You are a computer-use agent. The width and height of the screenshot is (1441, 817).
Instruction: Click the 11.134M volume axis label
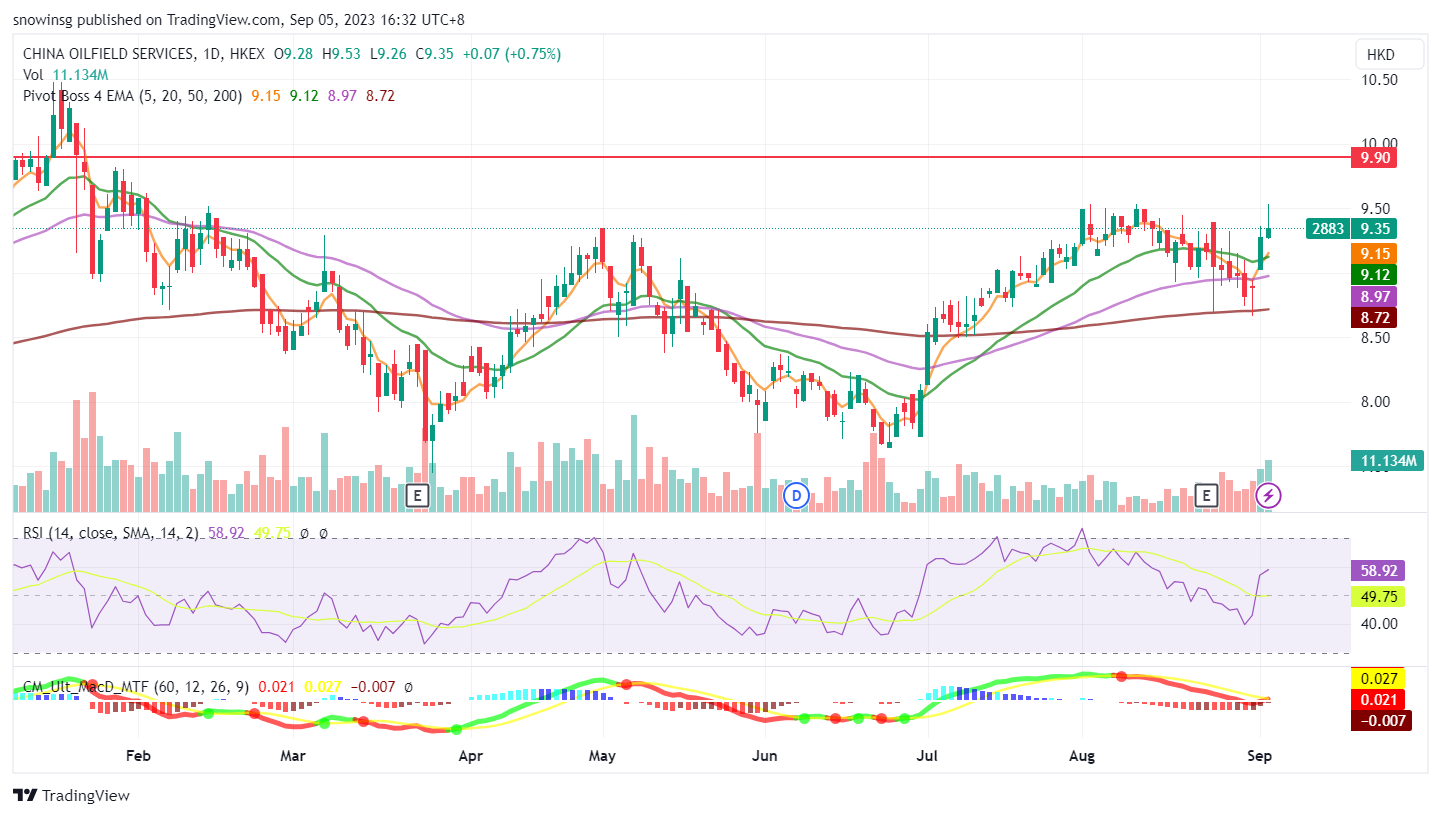point(1386,460)
